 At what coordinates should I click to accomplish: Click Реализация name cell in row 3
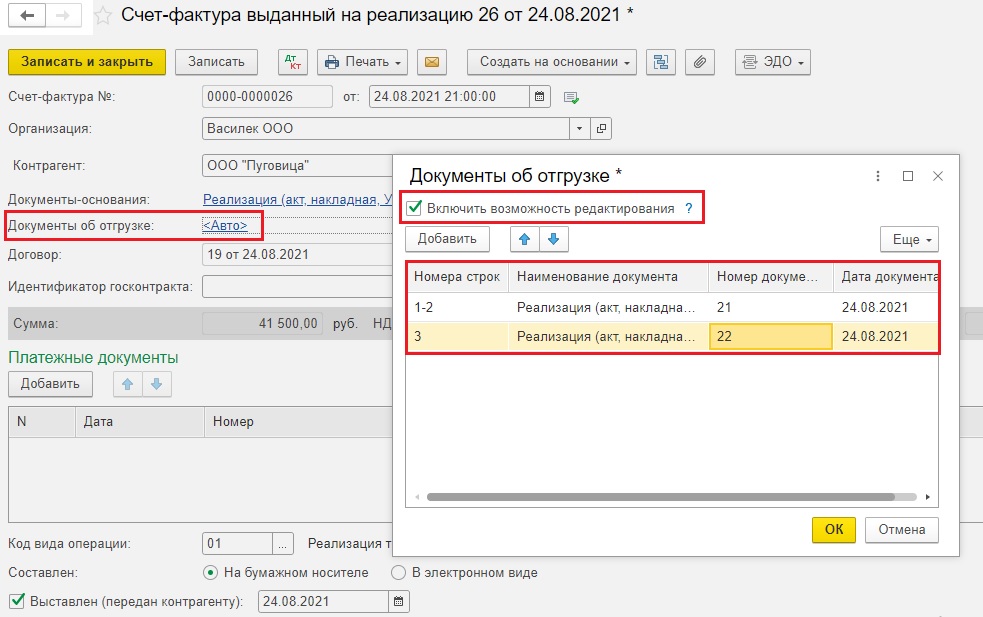[x=608, y=337]
